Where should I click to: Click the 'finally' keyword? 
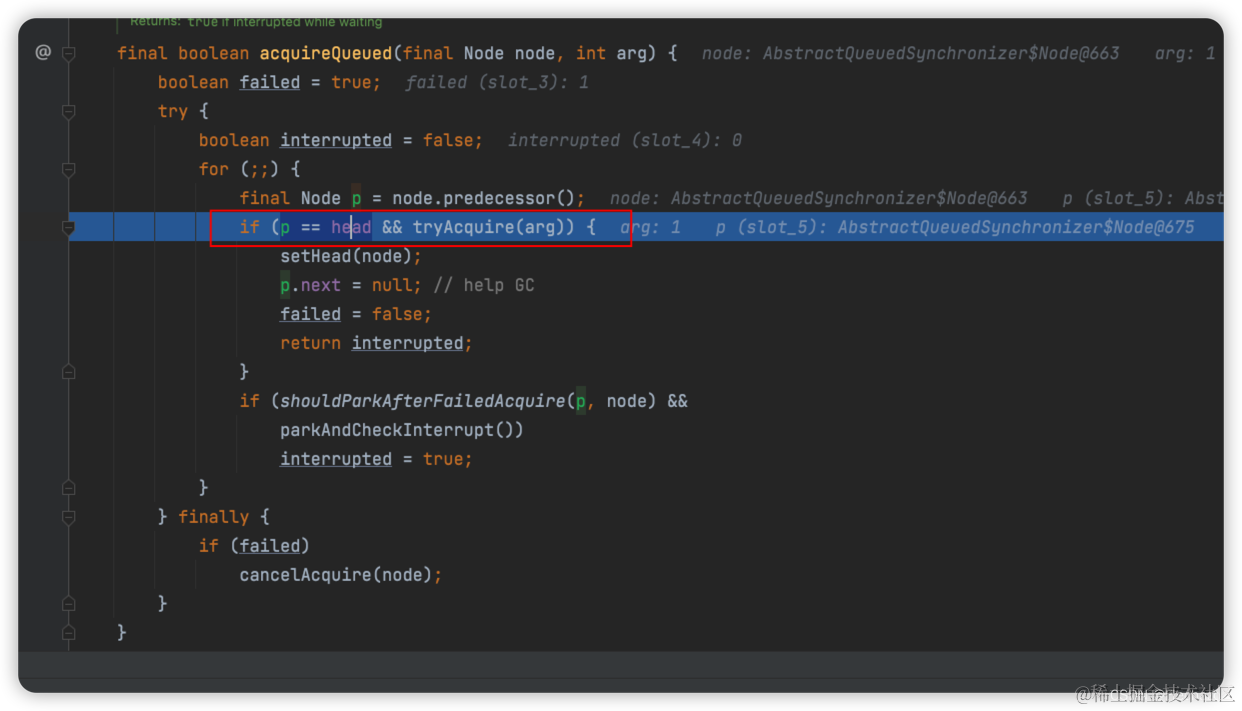(213, 517)
